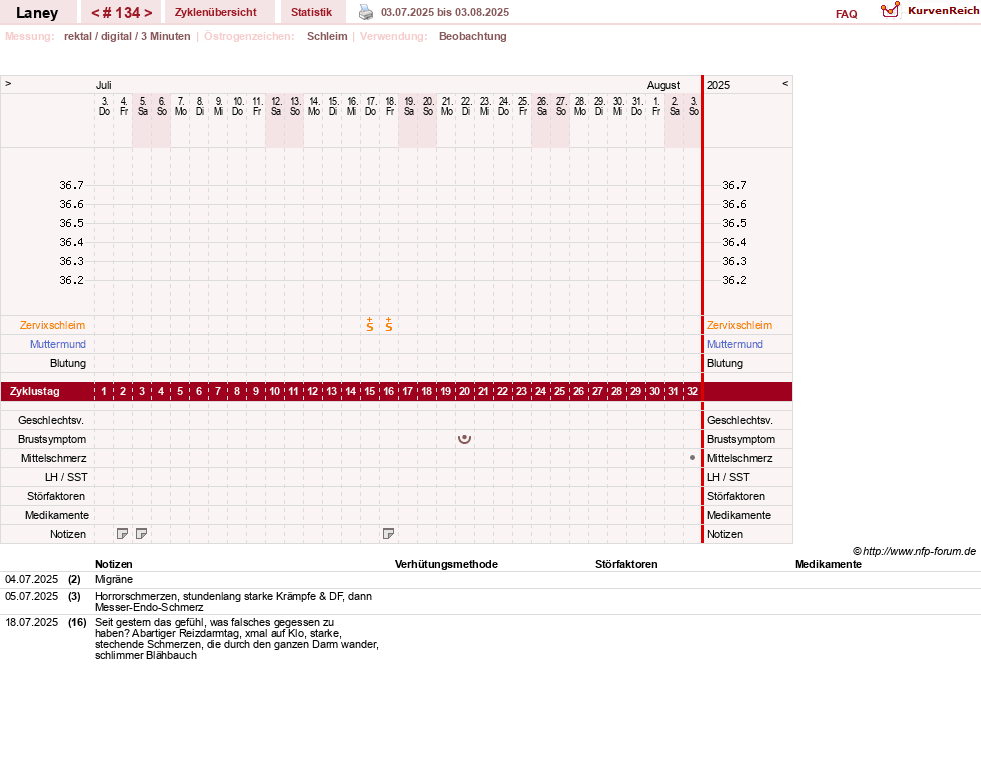
Task: Click the note entry dated 04.07.2025 Migräne
Action: (x=490, y=580)
